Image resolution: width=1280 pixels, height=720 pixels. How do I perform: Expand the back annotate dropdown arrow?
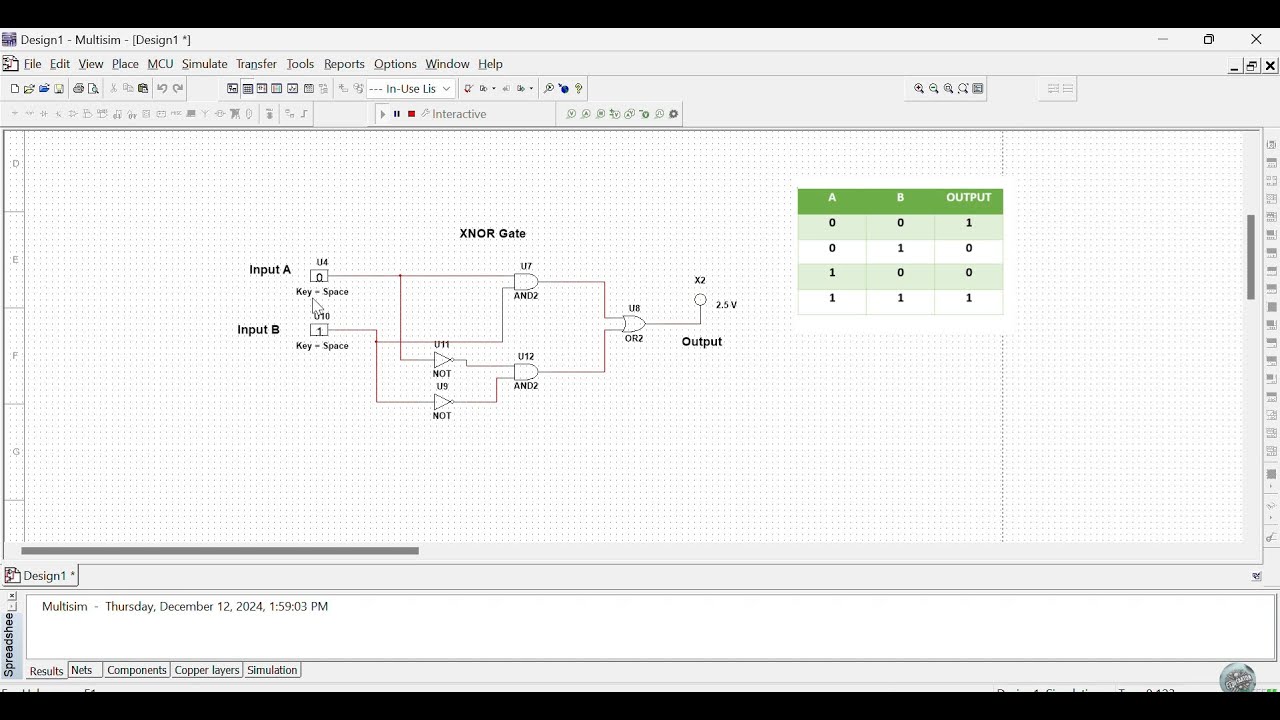click(531, 89)
